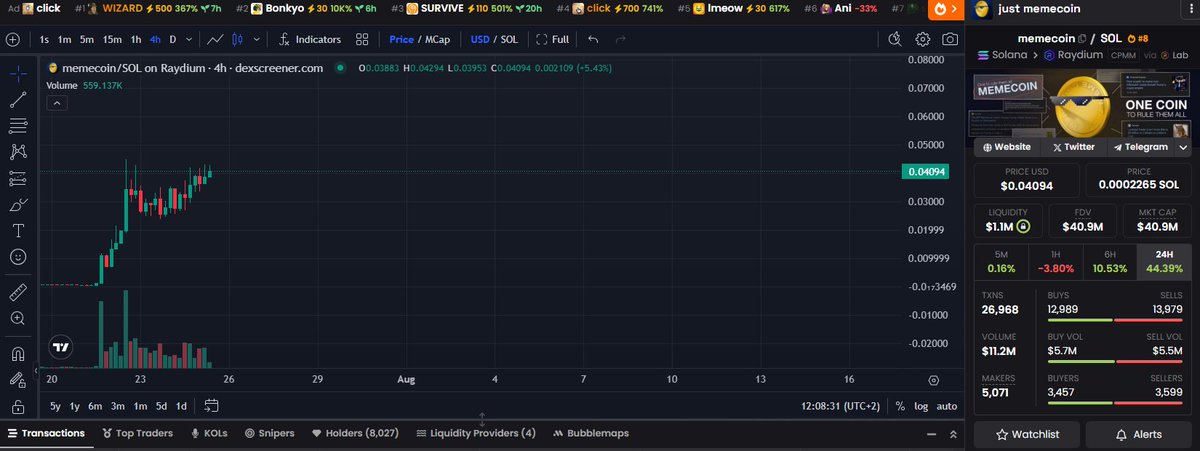This screenshot has height=451, width=1200.
Task: Select the chart patterns tool
Action: 17,152
